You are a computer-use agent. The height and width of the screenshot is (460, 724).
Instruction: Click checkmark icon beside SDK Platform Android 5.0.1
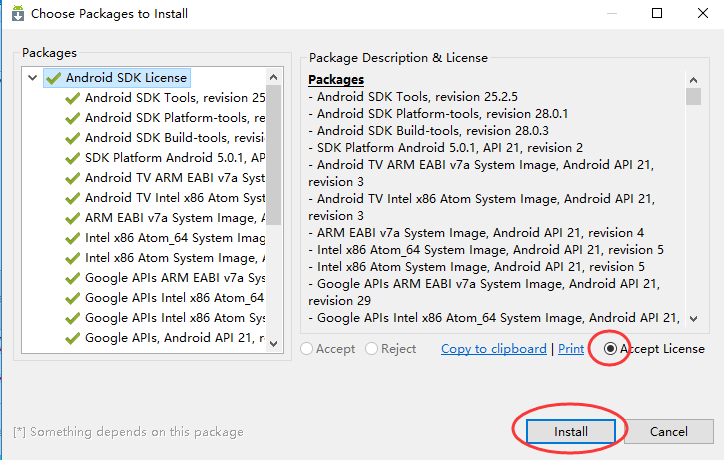pyautogui.click(x=73, y=158)
